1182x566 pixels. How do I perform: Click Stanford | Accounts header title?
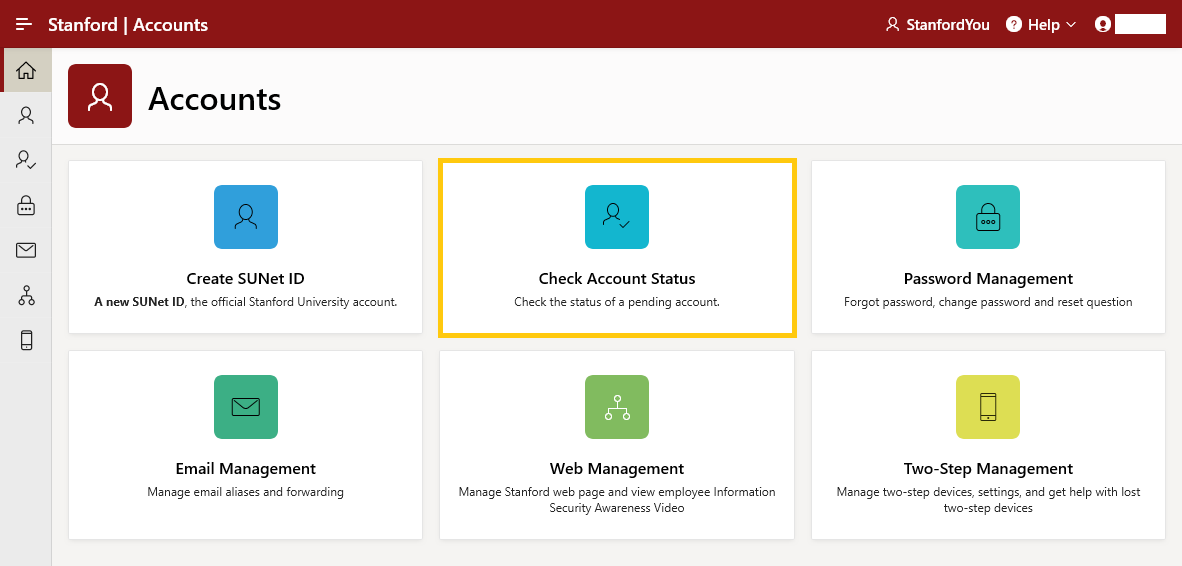tap(128, 24)
